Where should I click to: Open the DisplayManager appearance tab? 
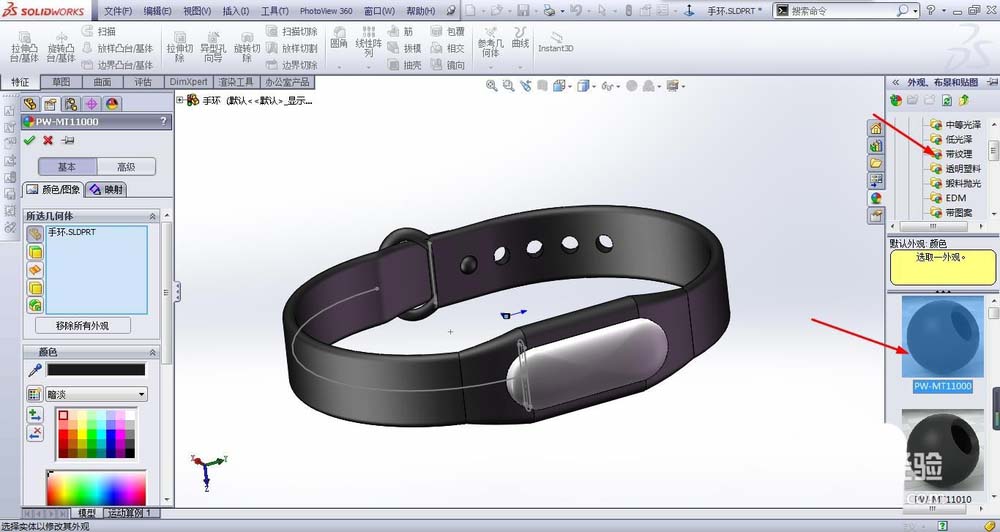pos(112,104)
